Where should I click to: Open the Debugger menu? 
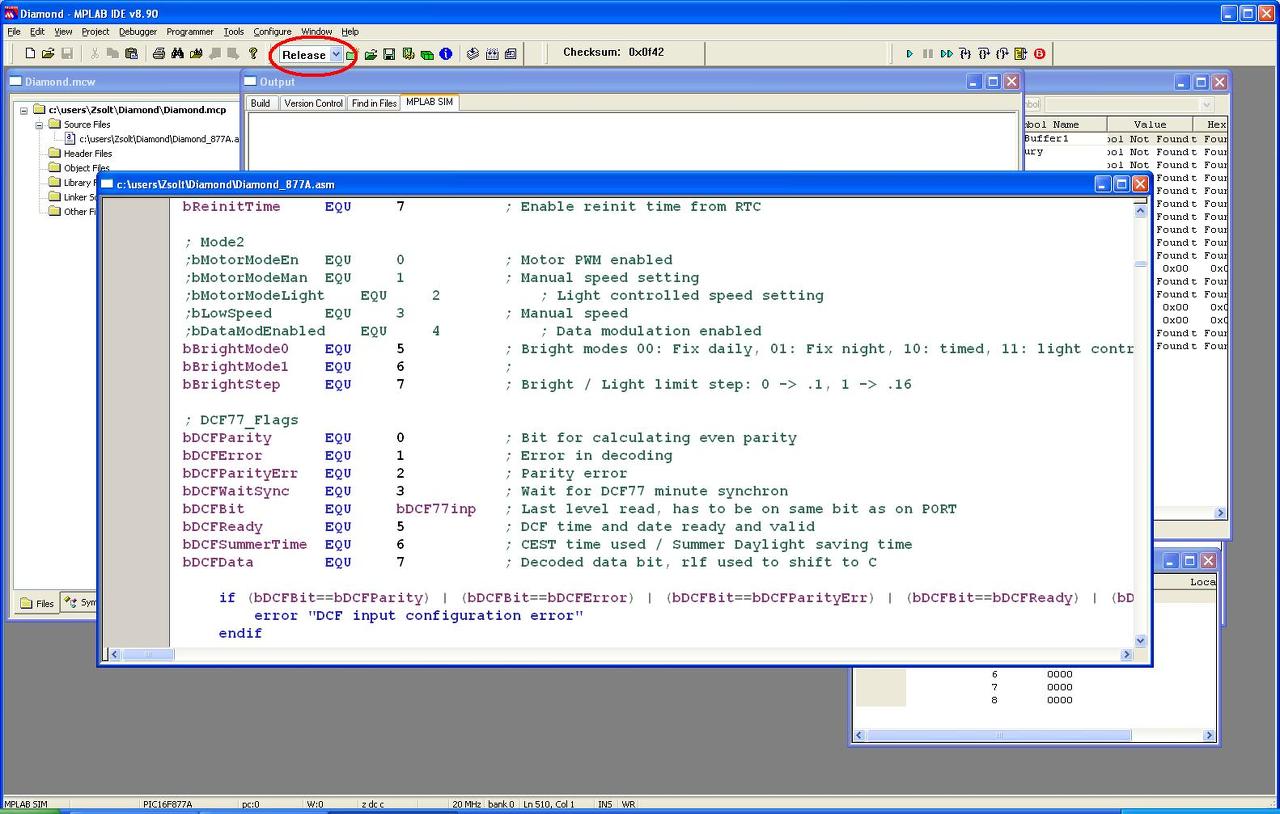(138, 32)
